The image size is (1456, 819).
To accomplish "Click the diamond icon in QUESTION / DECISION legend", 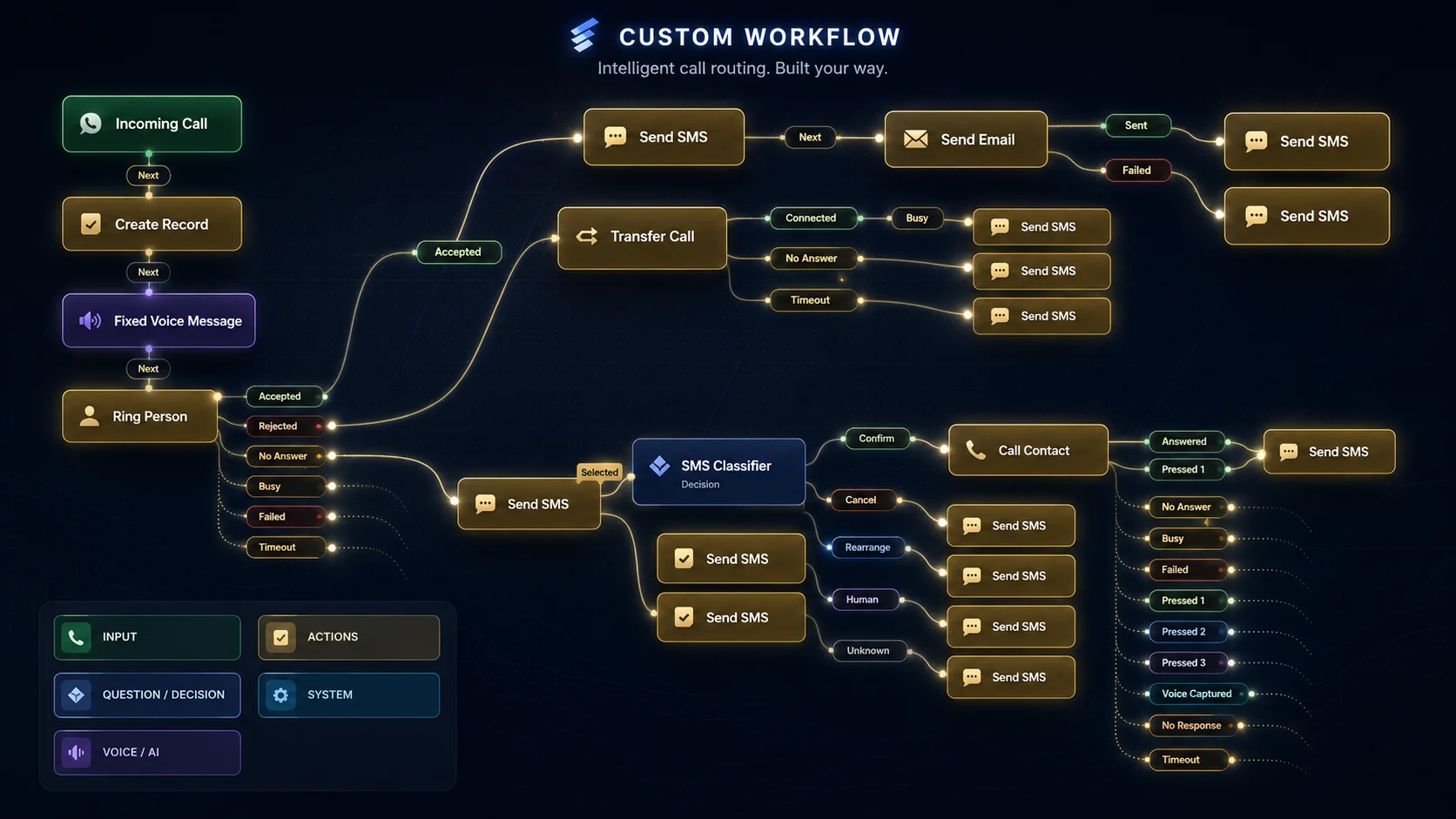I will tap(76, 695).
